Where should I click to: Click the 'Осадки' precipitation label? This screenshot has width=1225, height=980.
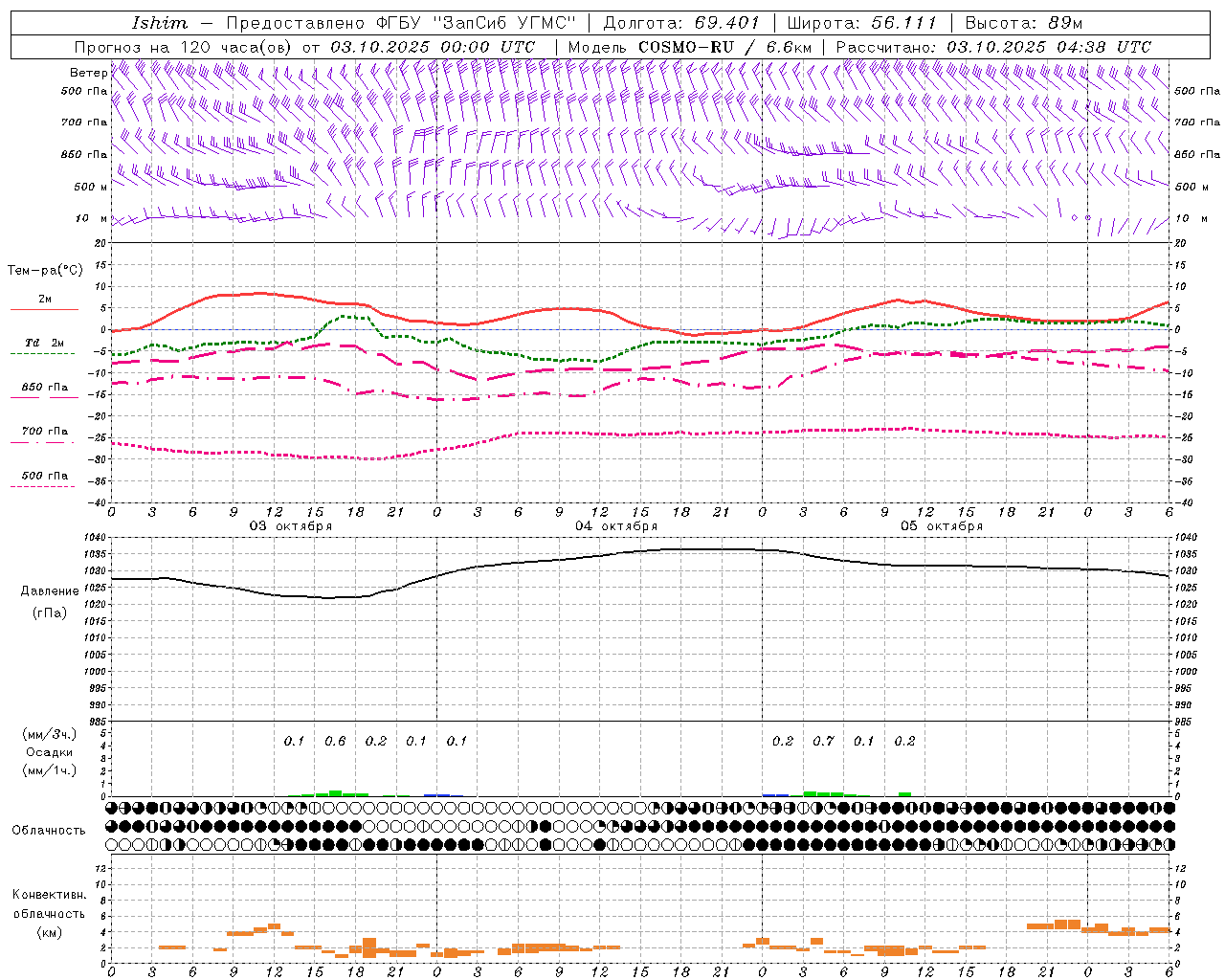point(50,752)
